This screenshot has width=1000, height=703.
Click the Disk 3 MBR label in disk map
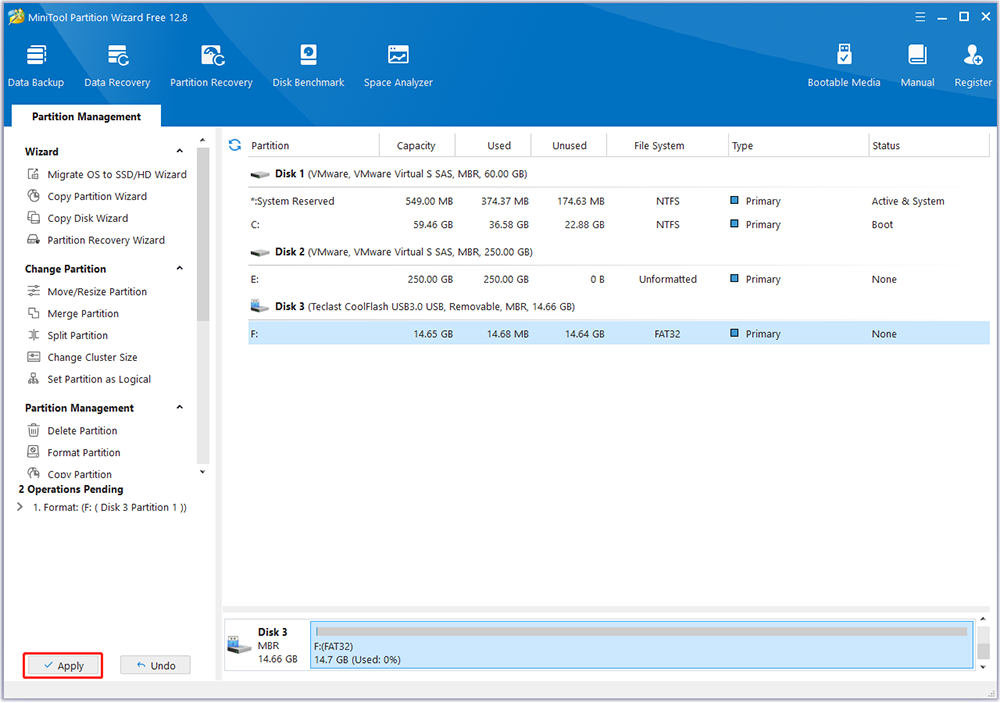click(x=268, y=646)
